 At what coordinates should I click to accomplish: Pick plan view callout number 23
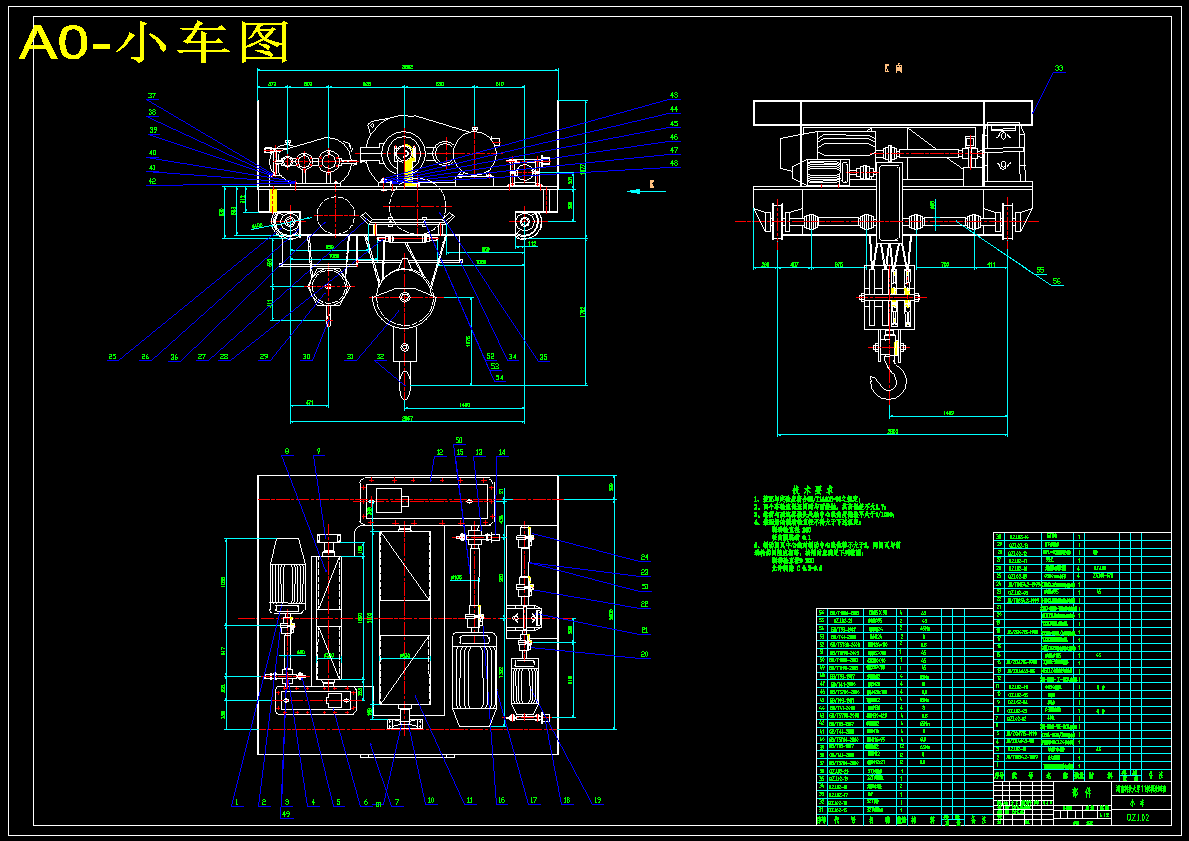(x=645, y=573)
